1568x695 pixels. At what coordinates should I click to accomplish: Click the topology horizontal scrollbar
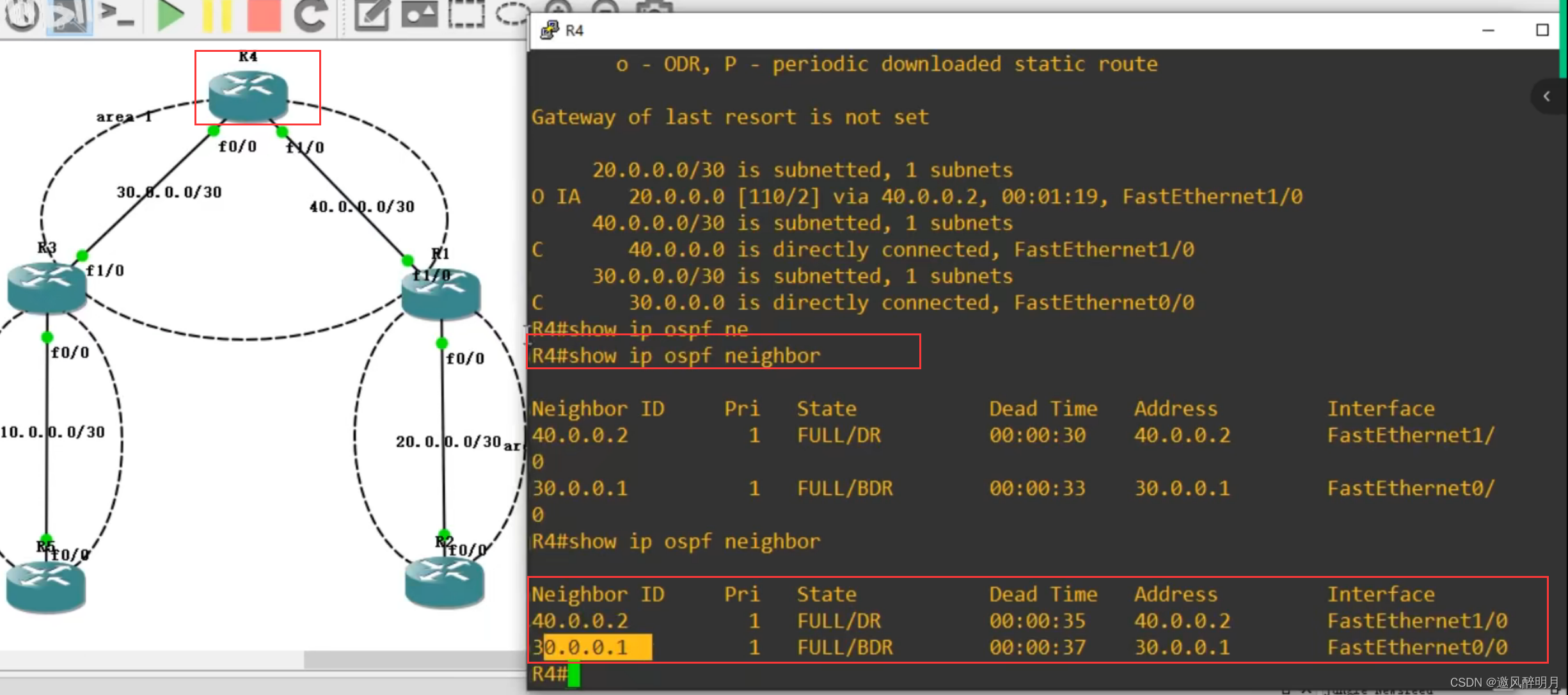tap(415, 659)
